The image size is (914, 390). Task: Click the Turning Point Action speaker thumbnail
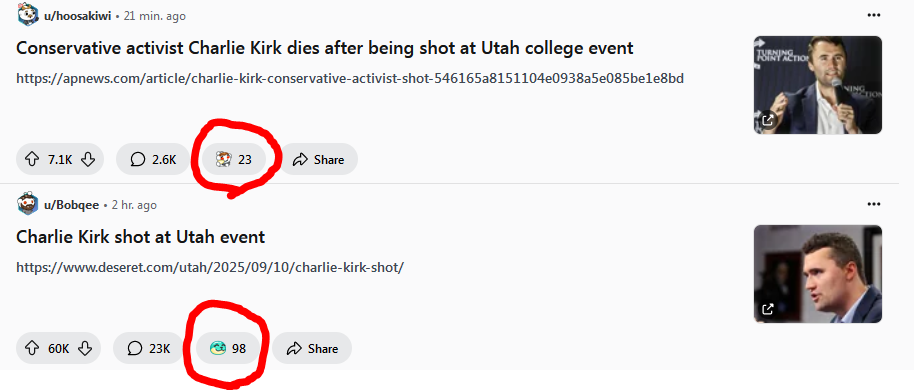[817, 85]
